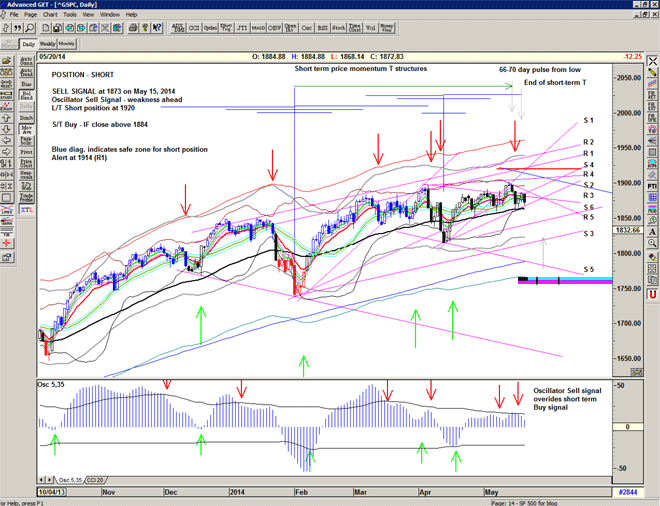Open the Tools menu
660x506 pixels.
(69, 15)
